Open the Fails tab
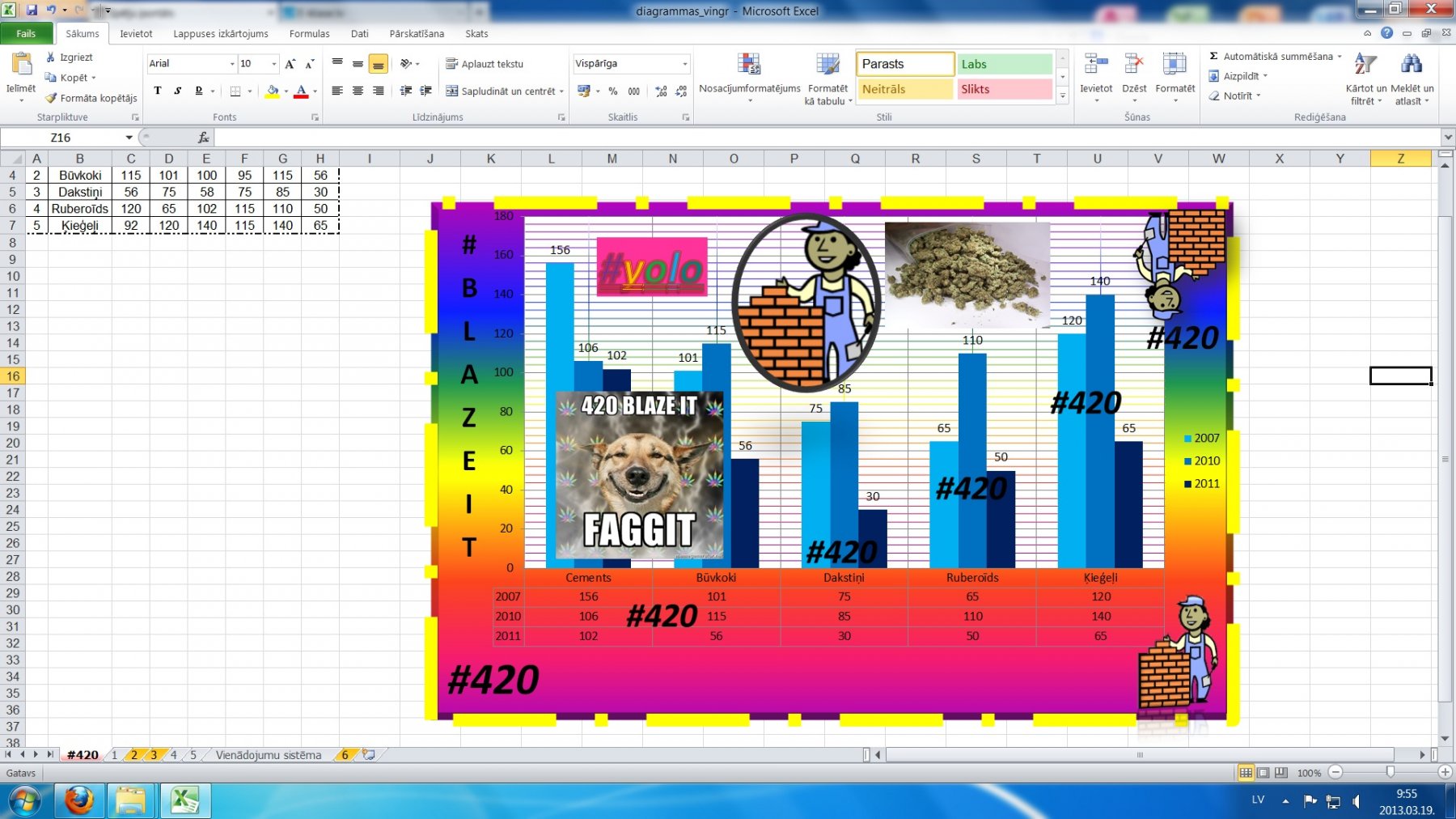The height and width of the screenshot is (819, 1456). 26,33
